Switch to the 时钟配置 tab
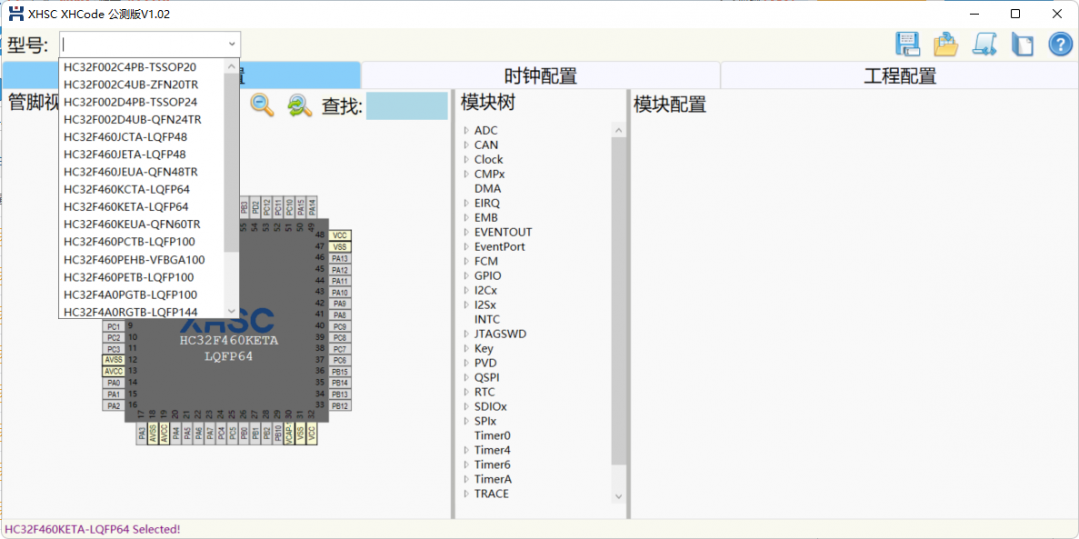Screen dimensions: 1079x539 540,76
